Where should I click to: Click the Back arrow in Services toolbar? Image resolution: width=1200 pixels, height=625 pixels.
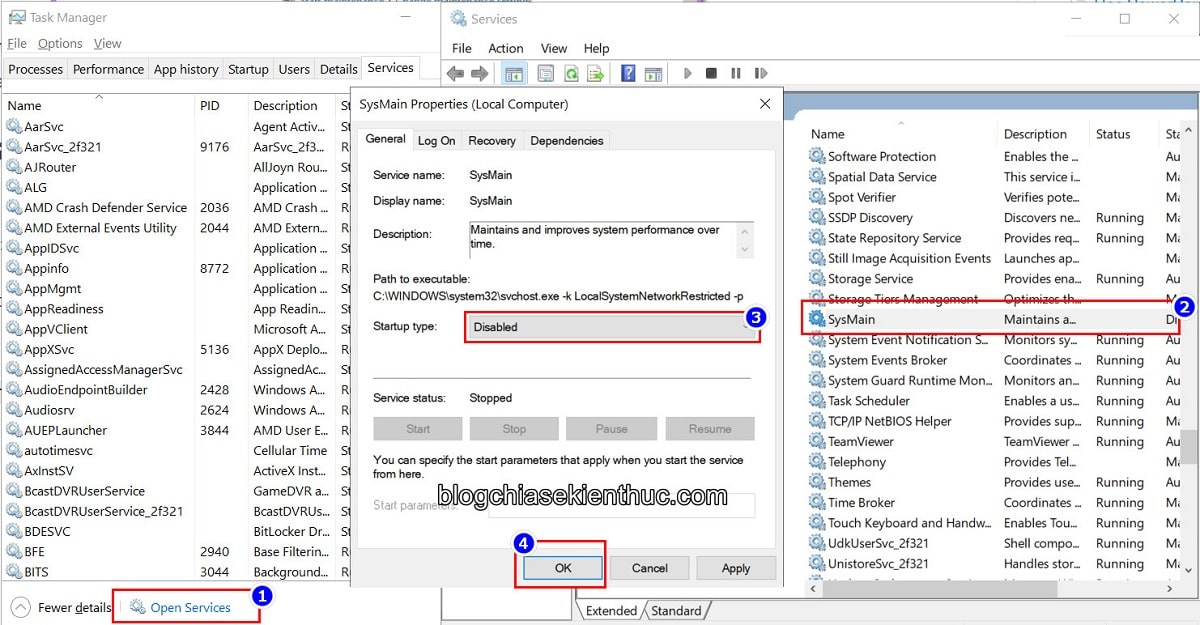tap(456, 73)
